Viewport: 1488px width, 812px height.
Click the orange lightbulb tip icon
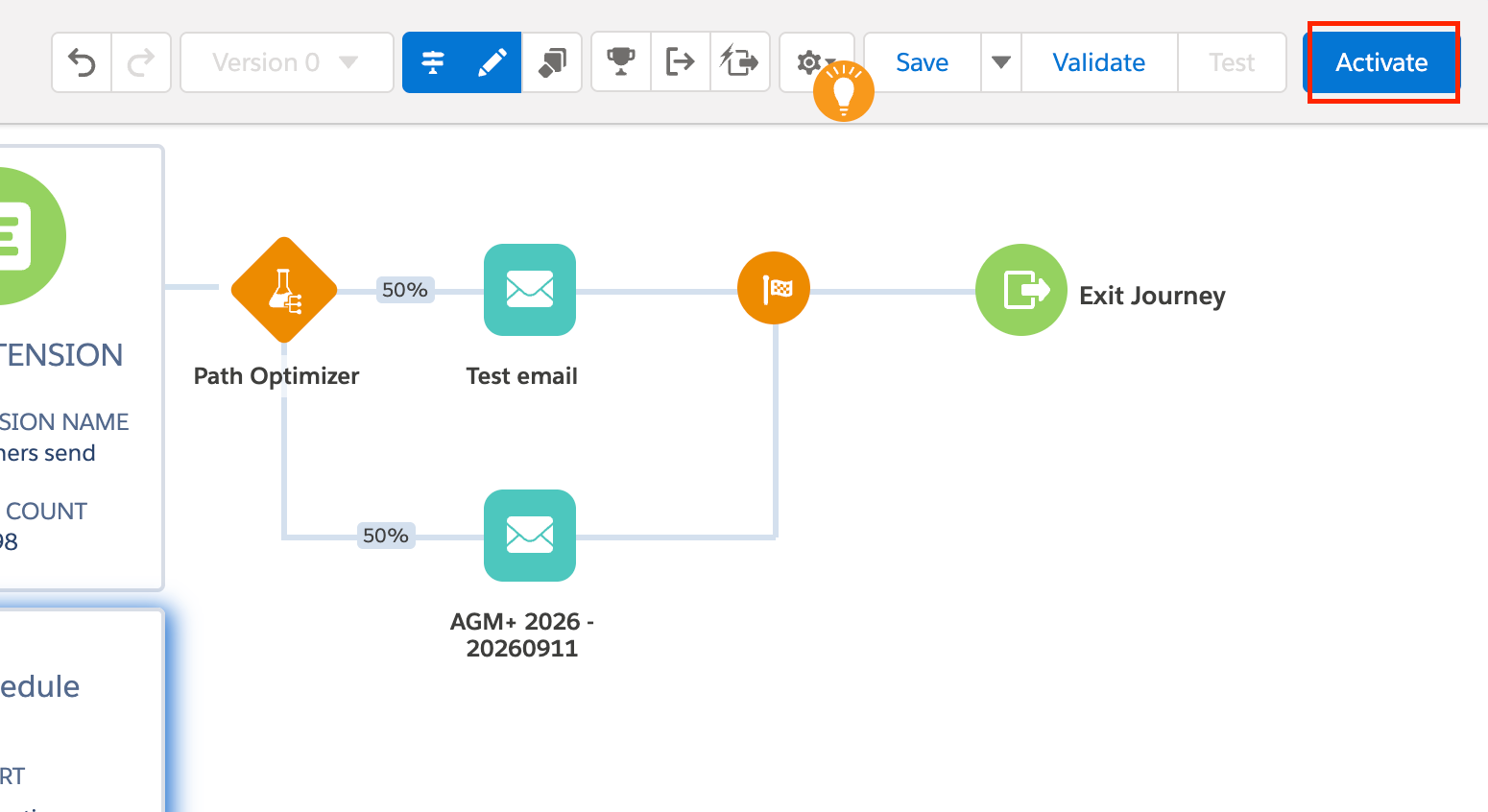click(844, 91)
